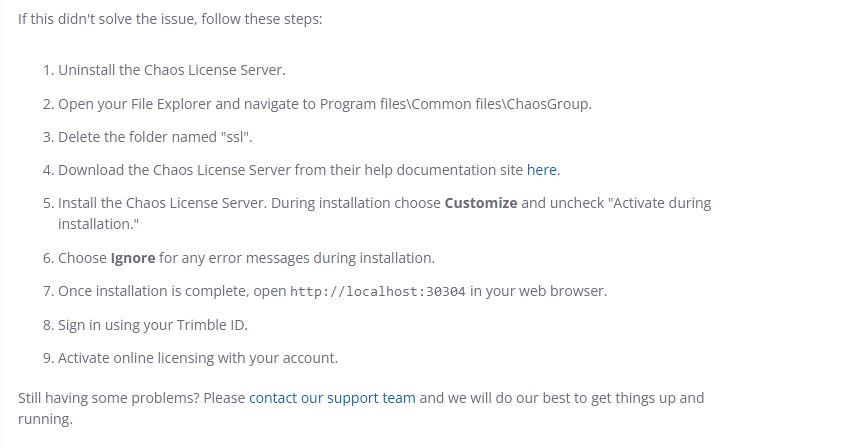Click the bold word "Customize"
This screenshot has width=849, height=447.
click(x=481, y=203)
